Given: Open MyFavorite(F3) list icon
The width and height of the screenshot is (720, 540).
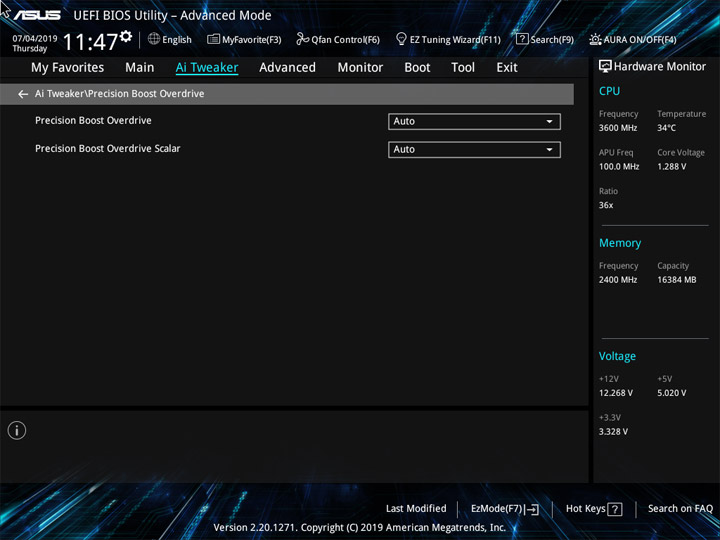Looking at the screenshot, I should (213, 39).
